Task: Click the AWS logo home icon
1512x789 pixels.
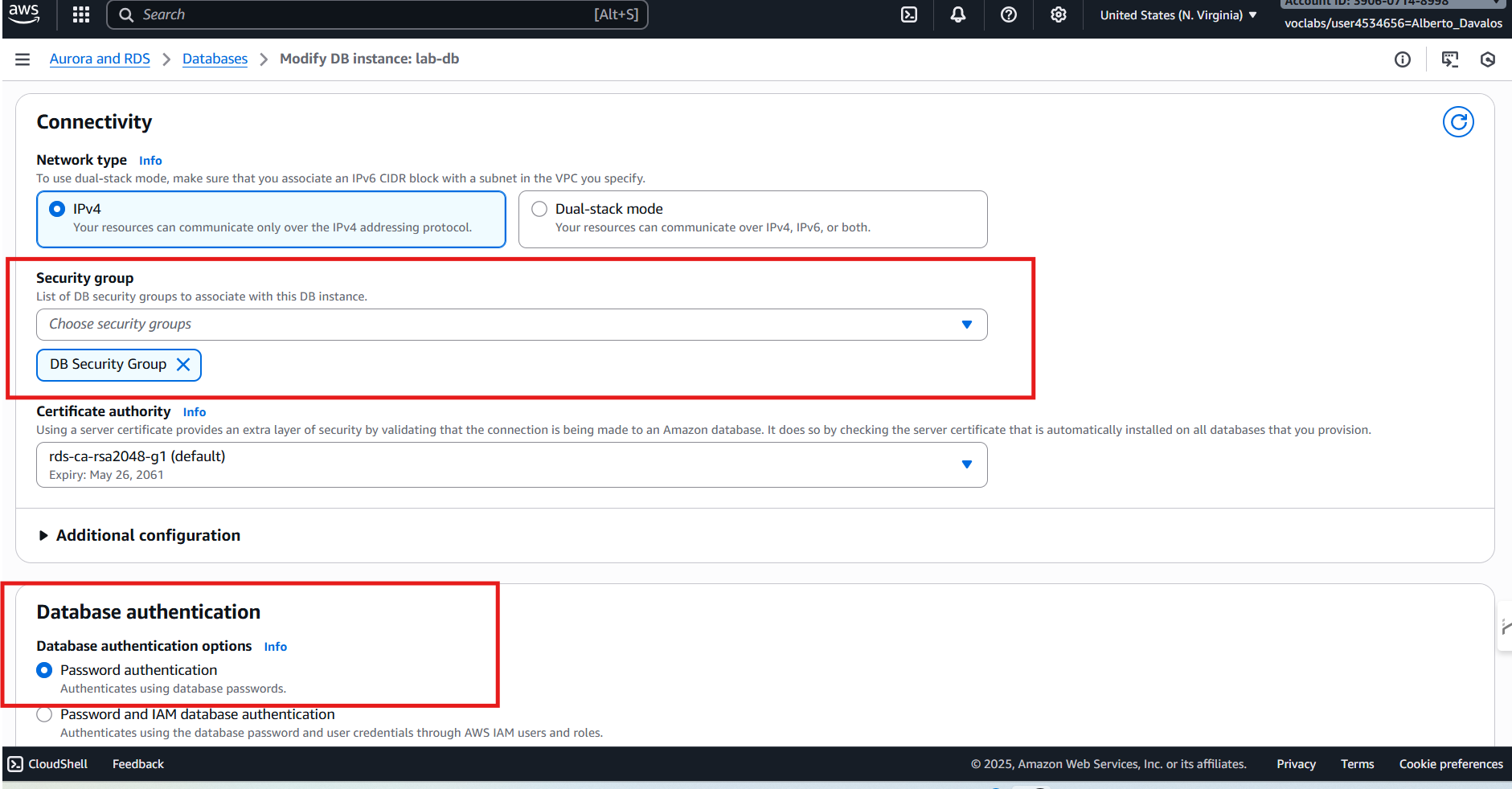Action: [x=24, y=14]
